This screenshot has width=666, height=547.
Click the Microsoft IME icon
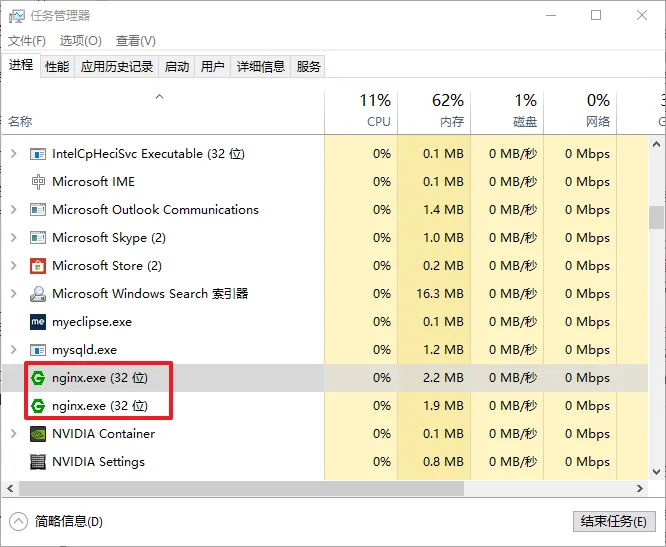pyautogui.click(x=38, y=182)
